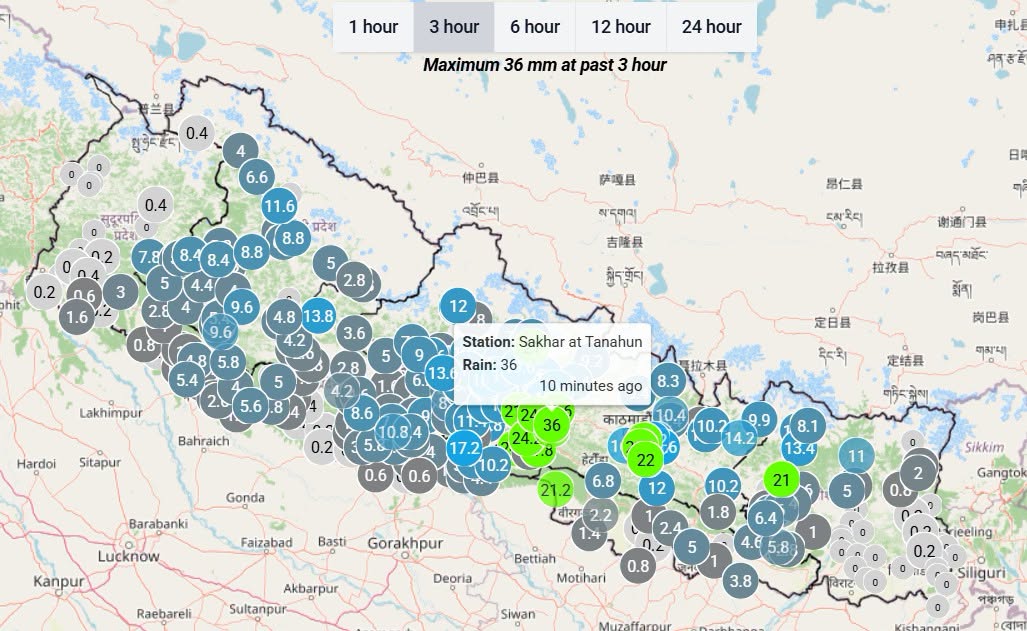Image resolution: width=1027 pixels, height=631 pixels.
Task: Open the 13.4 station marker
Action: point(799,448)
